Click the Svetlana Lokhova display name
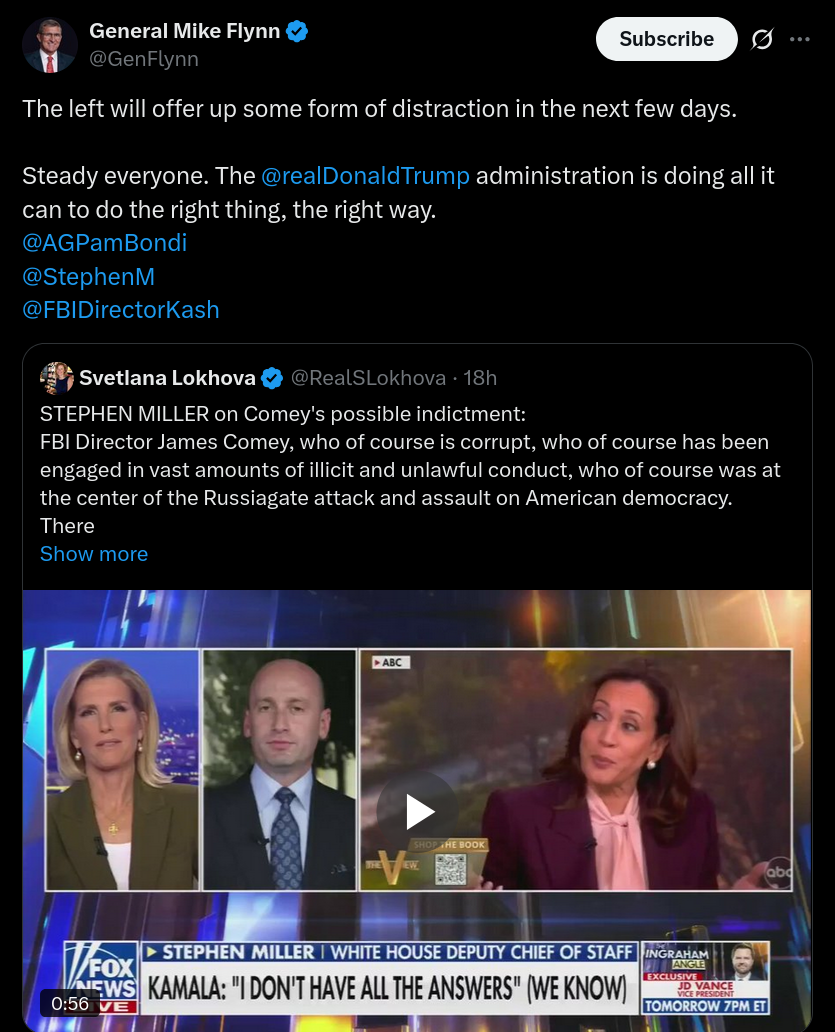This screenshot has width=835, height=1032. (x=167, y=378)
